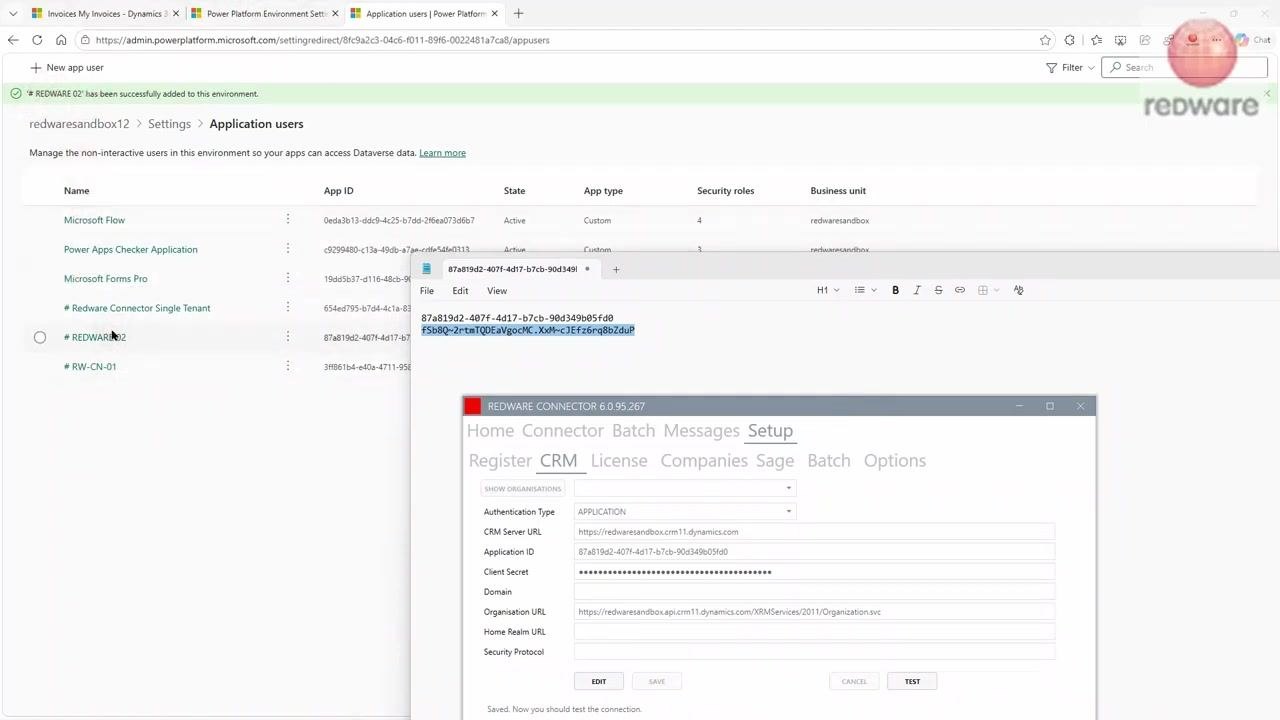Open more options for Power Apps Checker Application

288,248
